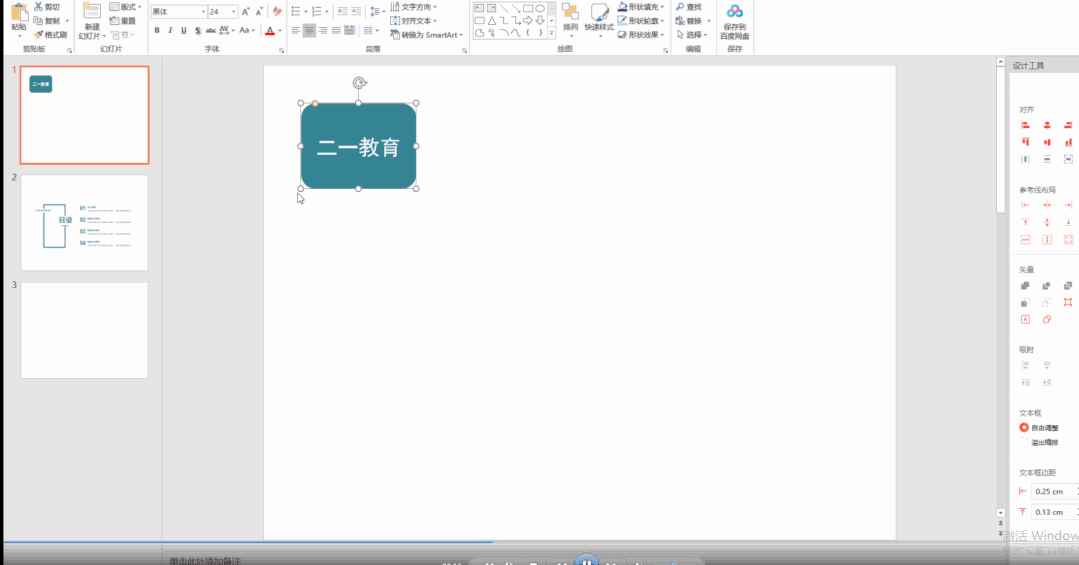Toggle align text left

click(296, 30)
